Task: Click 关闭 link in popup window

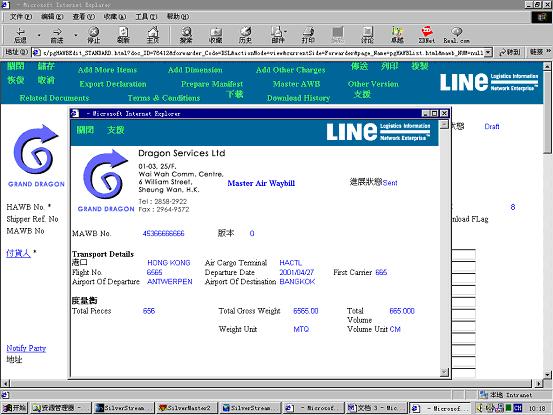Action: 85,130
